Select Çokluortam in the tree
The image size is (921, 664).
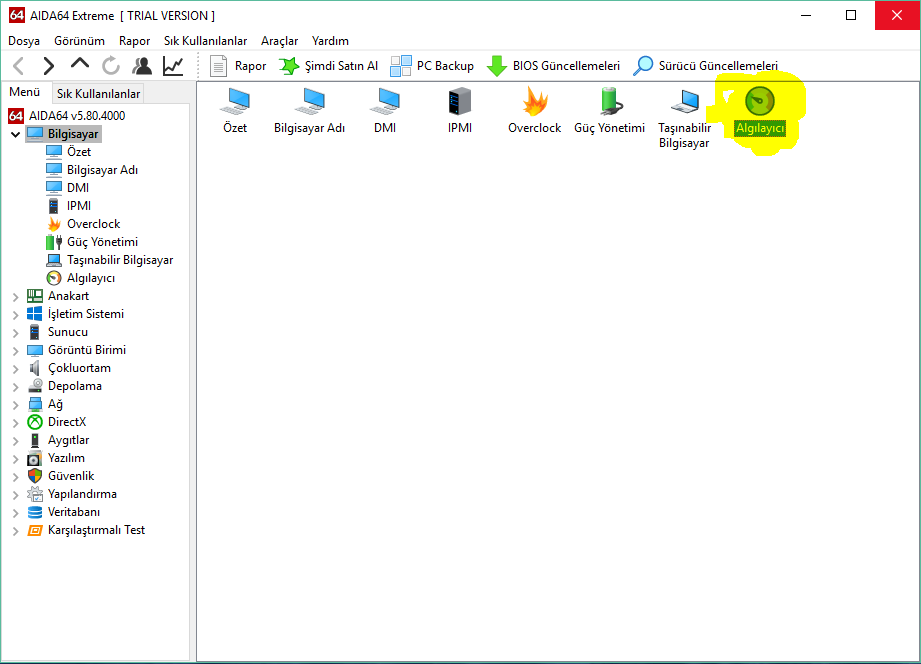pyautogui.click(x=69, y=368)
